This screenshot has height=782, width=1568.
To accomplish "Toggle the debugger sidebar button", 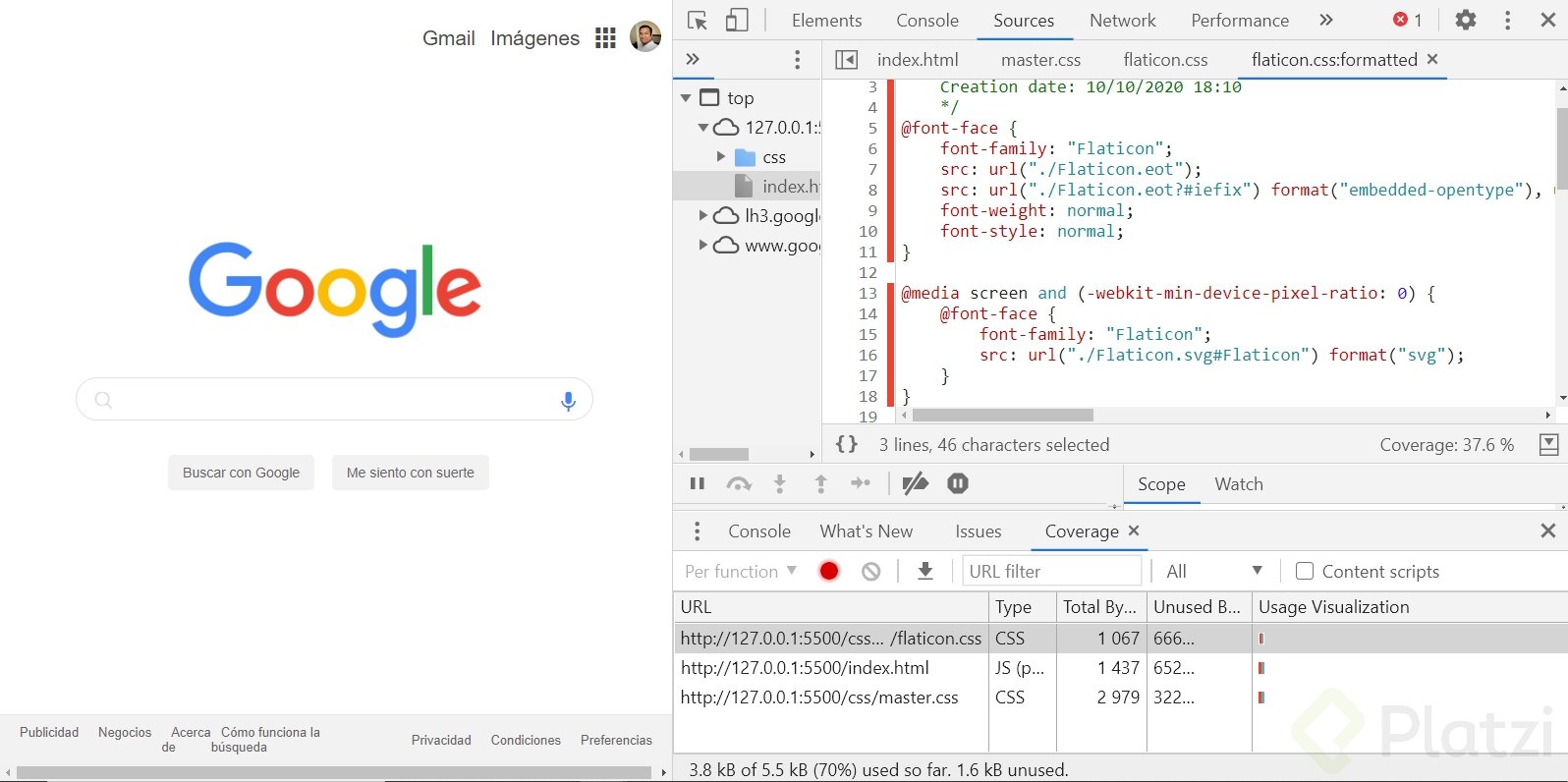I will tap(1549, 444).
